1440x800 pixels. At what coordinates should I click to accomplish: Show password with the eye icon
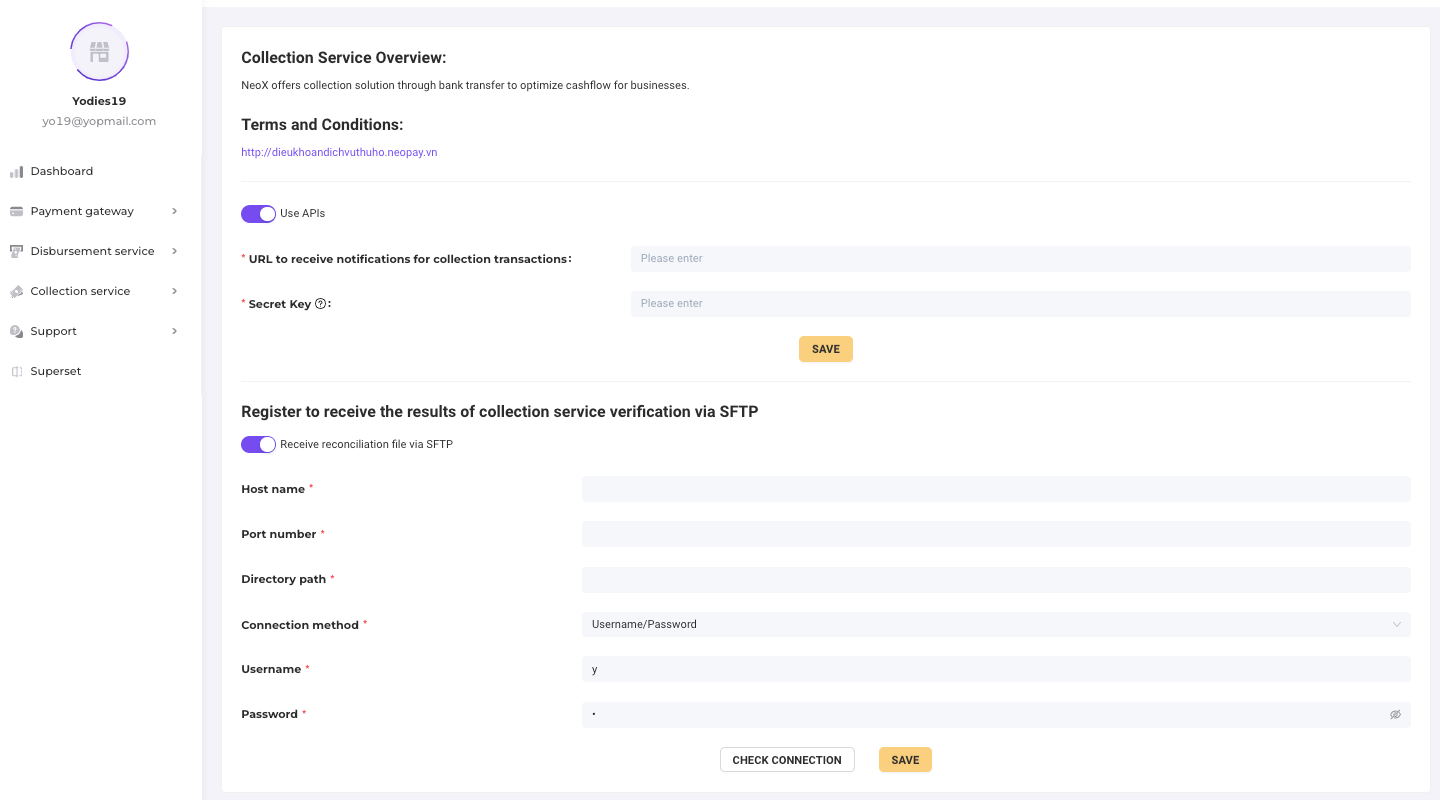click(x=1395, y=715)
